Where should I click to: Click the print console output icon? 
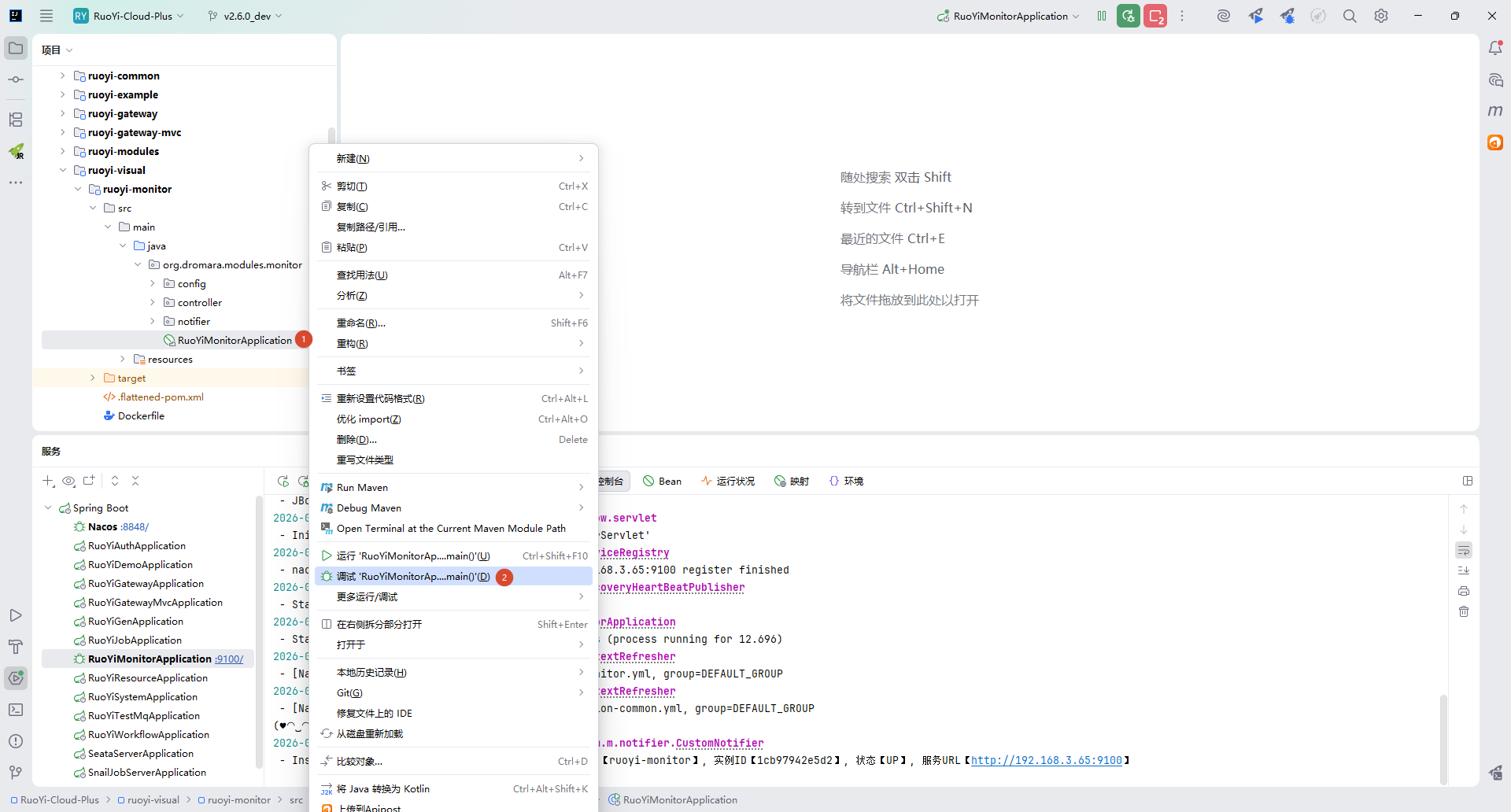tap(1464, 591)
